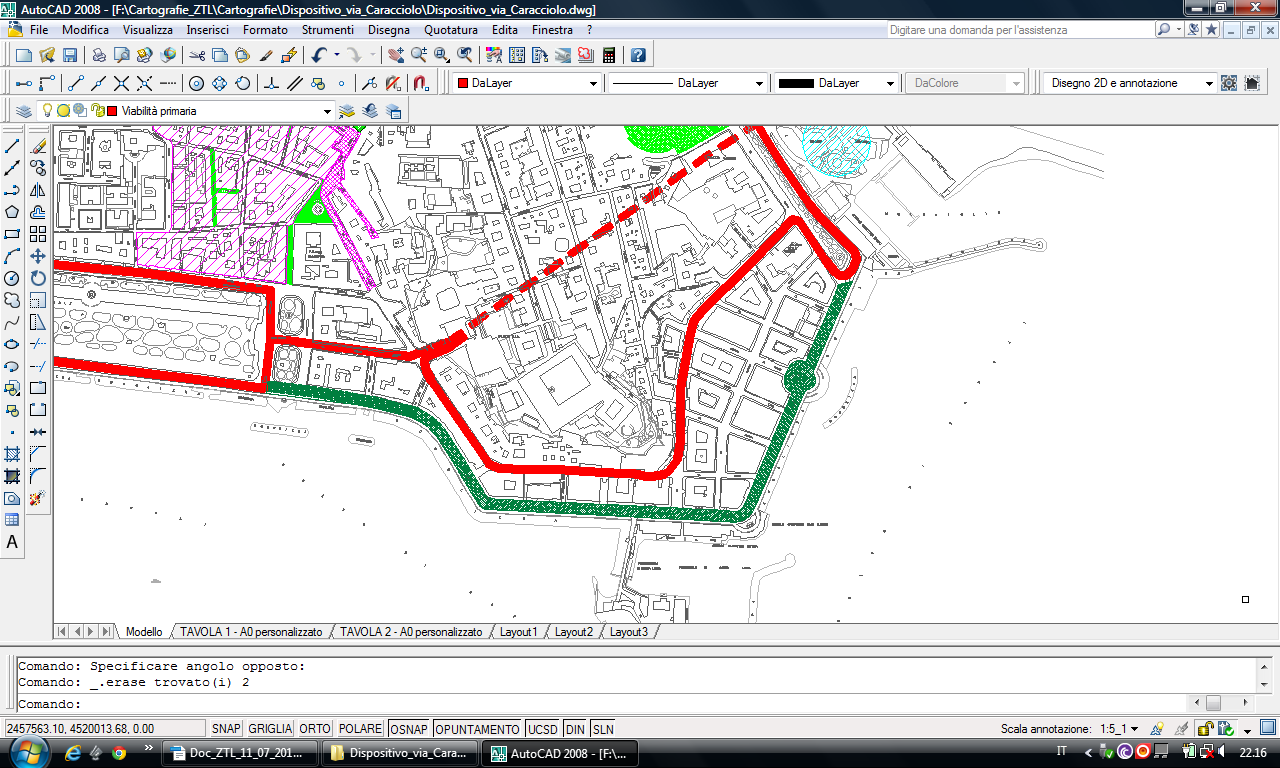Click the Windows Start orb
This screenshot has width=1280, height=768.
coord(29,751)
